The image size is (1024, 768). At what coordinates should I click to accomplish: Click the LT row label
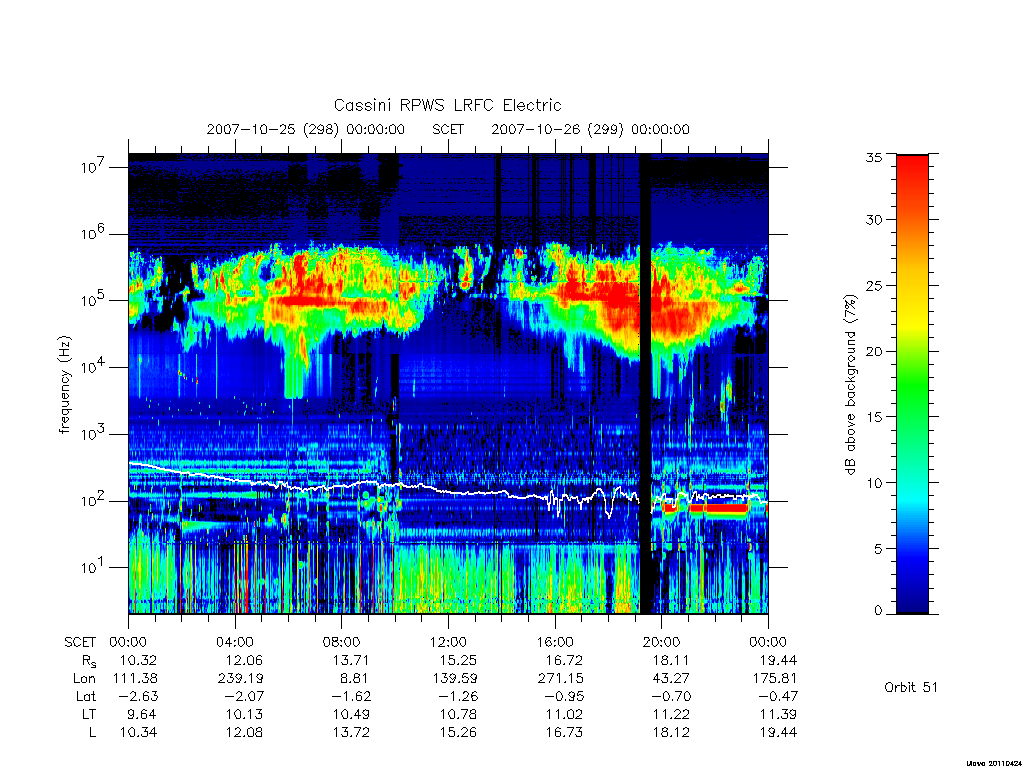[x=89, y=714]
